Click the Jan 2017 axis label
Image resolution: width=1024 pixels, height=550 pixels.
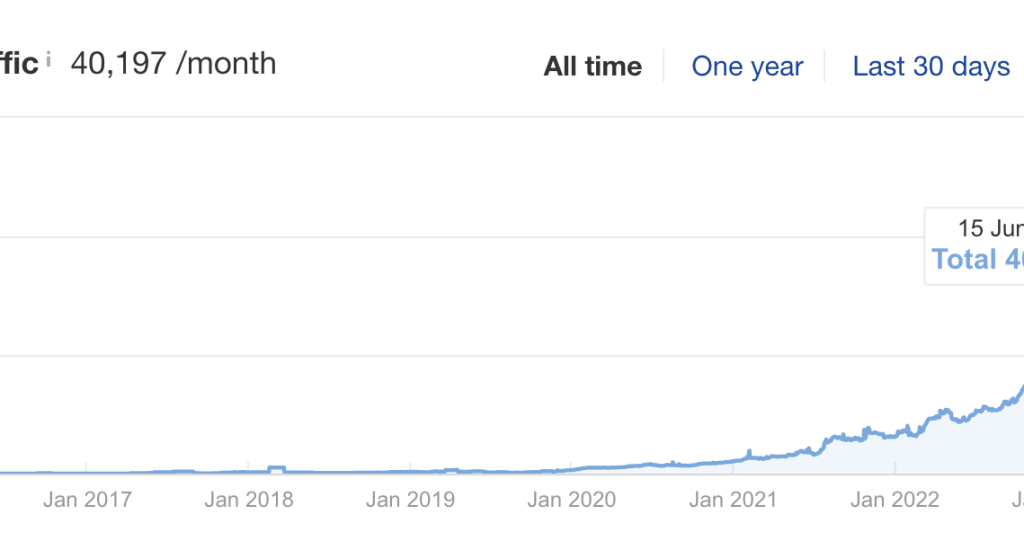87,500
